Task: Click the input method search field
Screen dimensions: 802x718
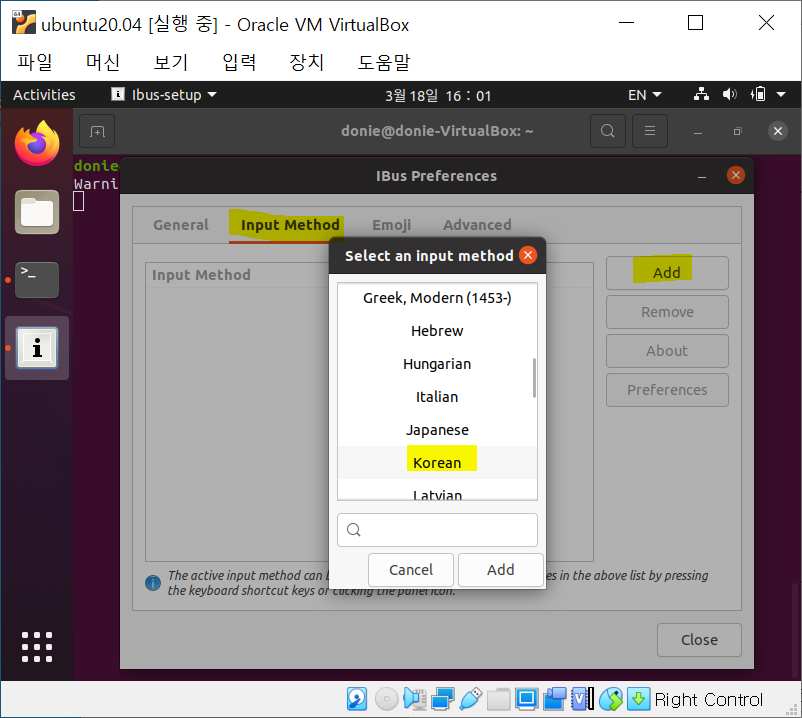Action: pos(437,530)
